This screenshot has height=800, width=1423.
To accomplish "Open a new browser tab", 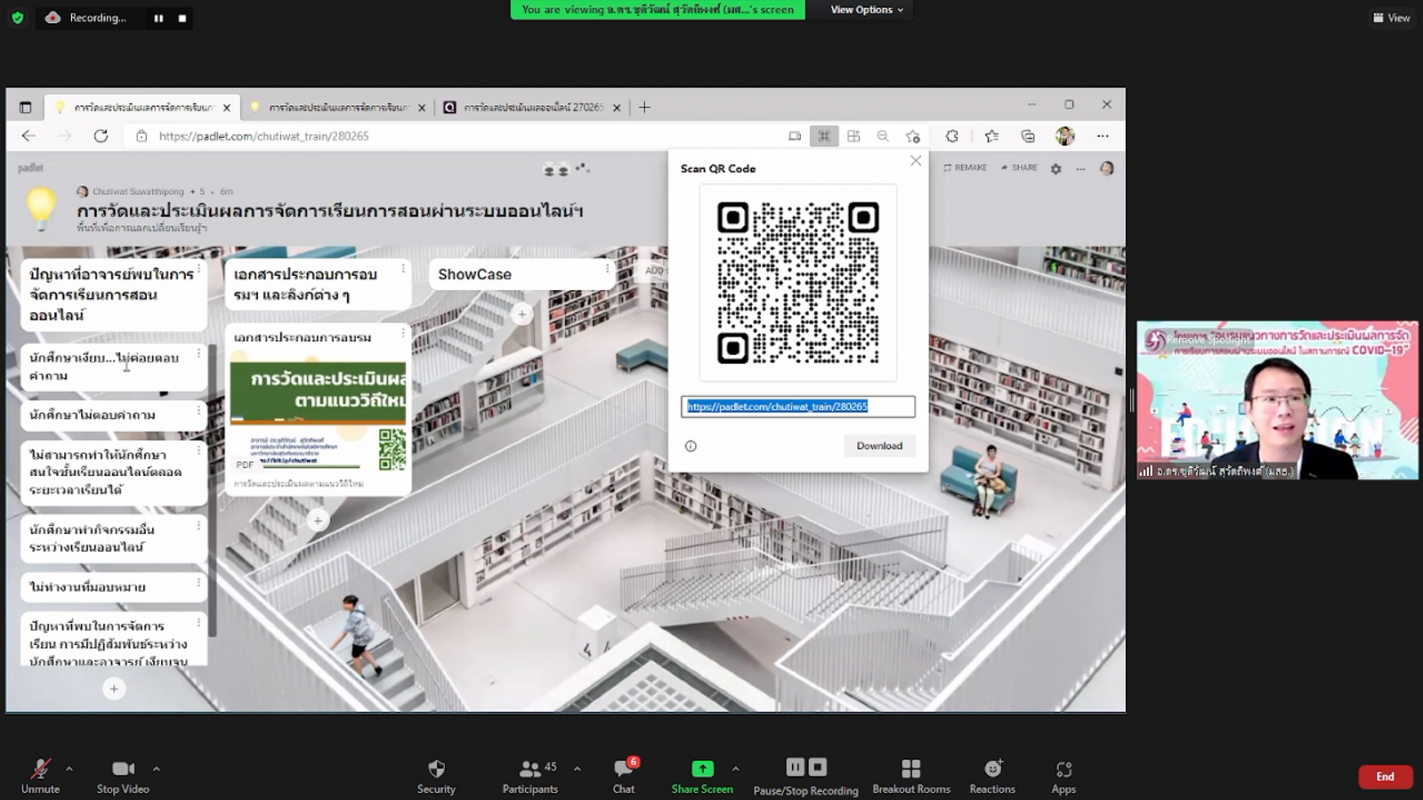I will [644, 107].
